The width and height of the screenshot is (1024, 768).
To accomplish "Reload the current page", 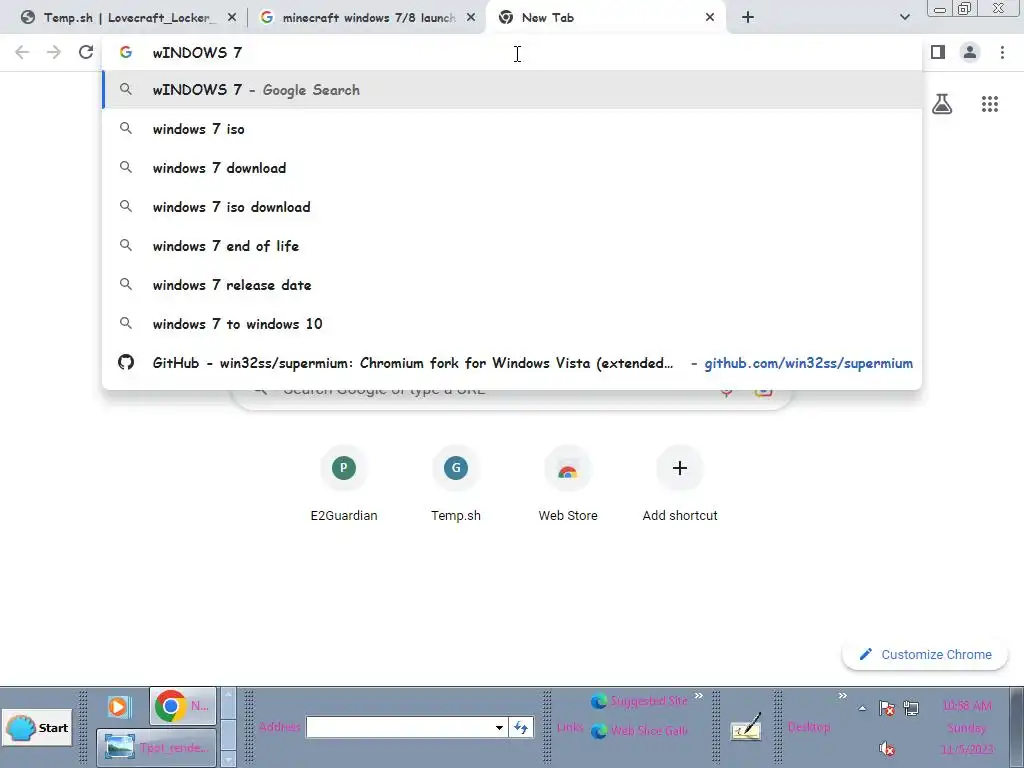I will pos(86,52).
